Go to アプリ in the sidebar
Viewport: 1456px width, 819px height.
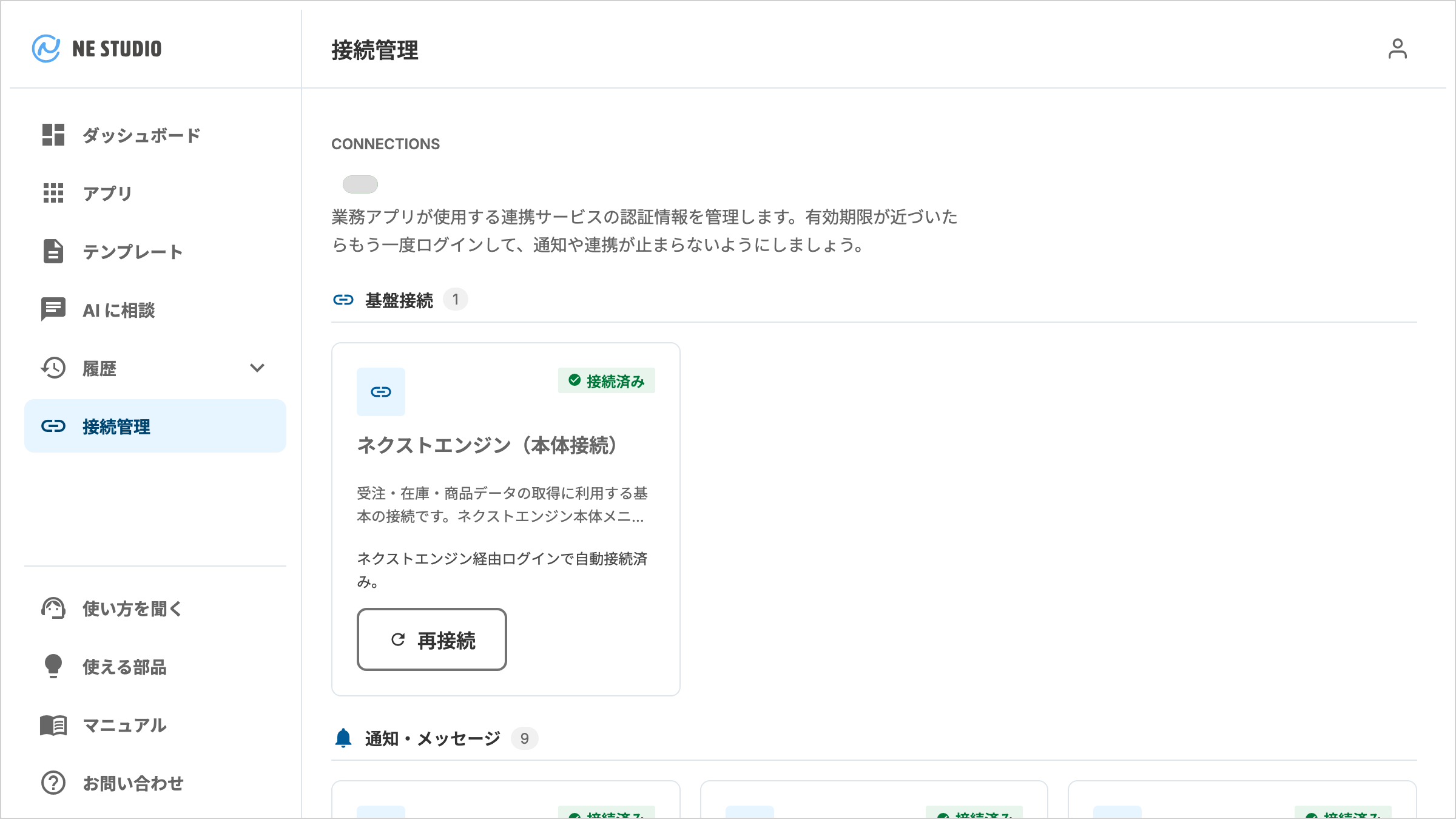(x=155, y=193)
